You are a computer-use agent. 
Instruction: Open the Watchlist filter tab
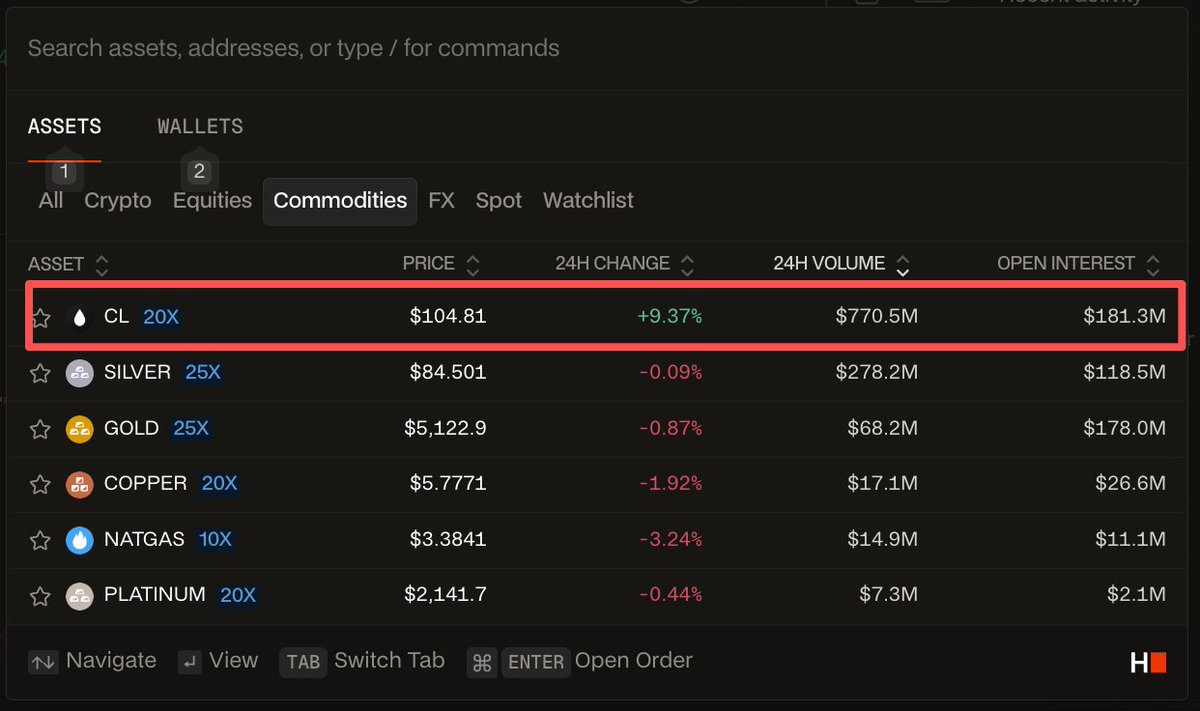click(588, 201)
